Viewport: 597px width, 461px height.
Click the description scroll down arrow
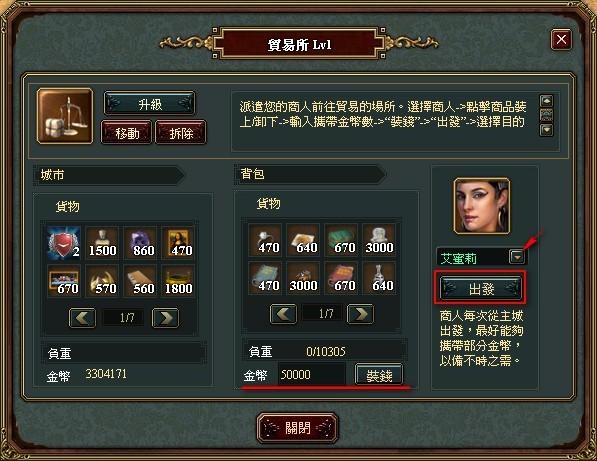[x=547, y=130]
